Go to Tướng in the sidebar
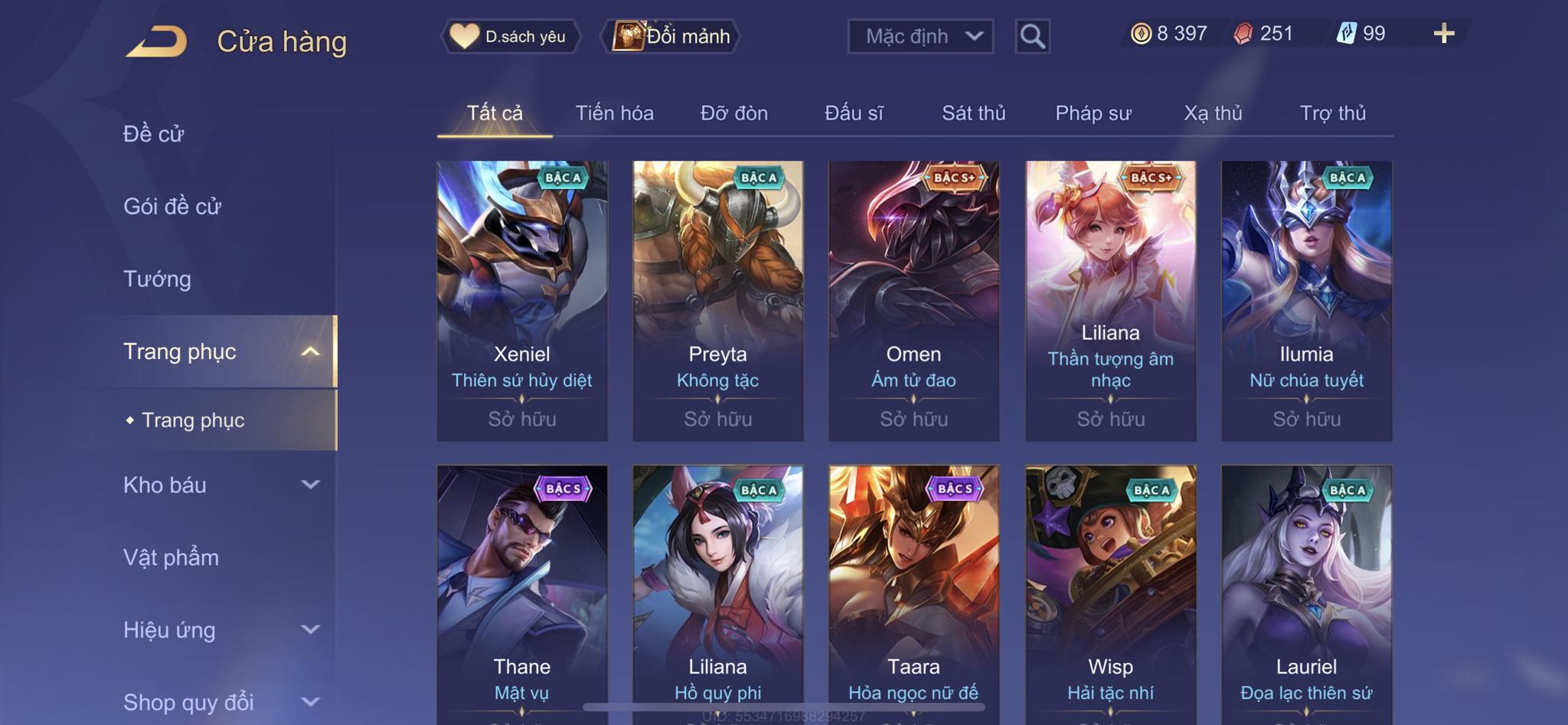The height and width of the screenshot is (725, 1568). coord(157,279)
